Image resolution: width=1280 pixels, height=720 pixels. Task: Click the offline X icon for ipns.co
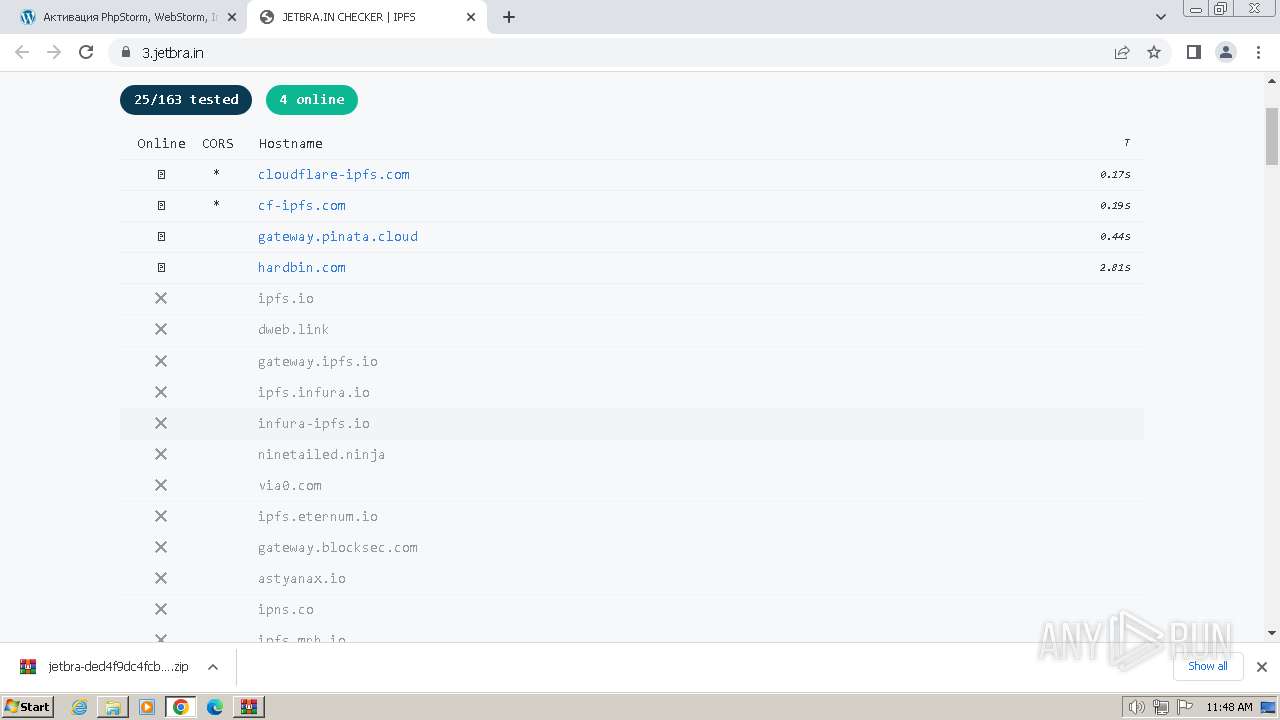161,609
